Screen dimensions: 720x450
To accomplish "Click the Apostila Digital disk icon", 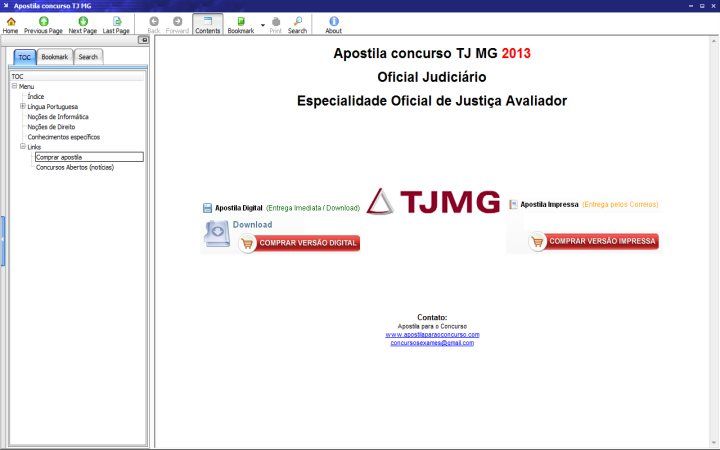I will [x=208, y=208].
